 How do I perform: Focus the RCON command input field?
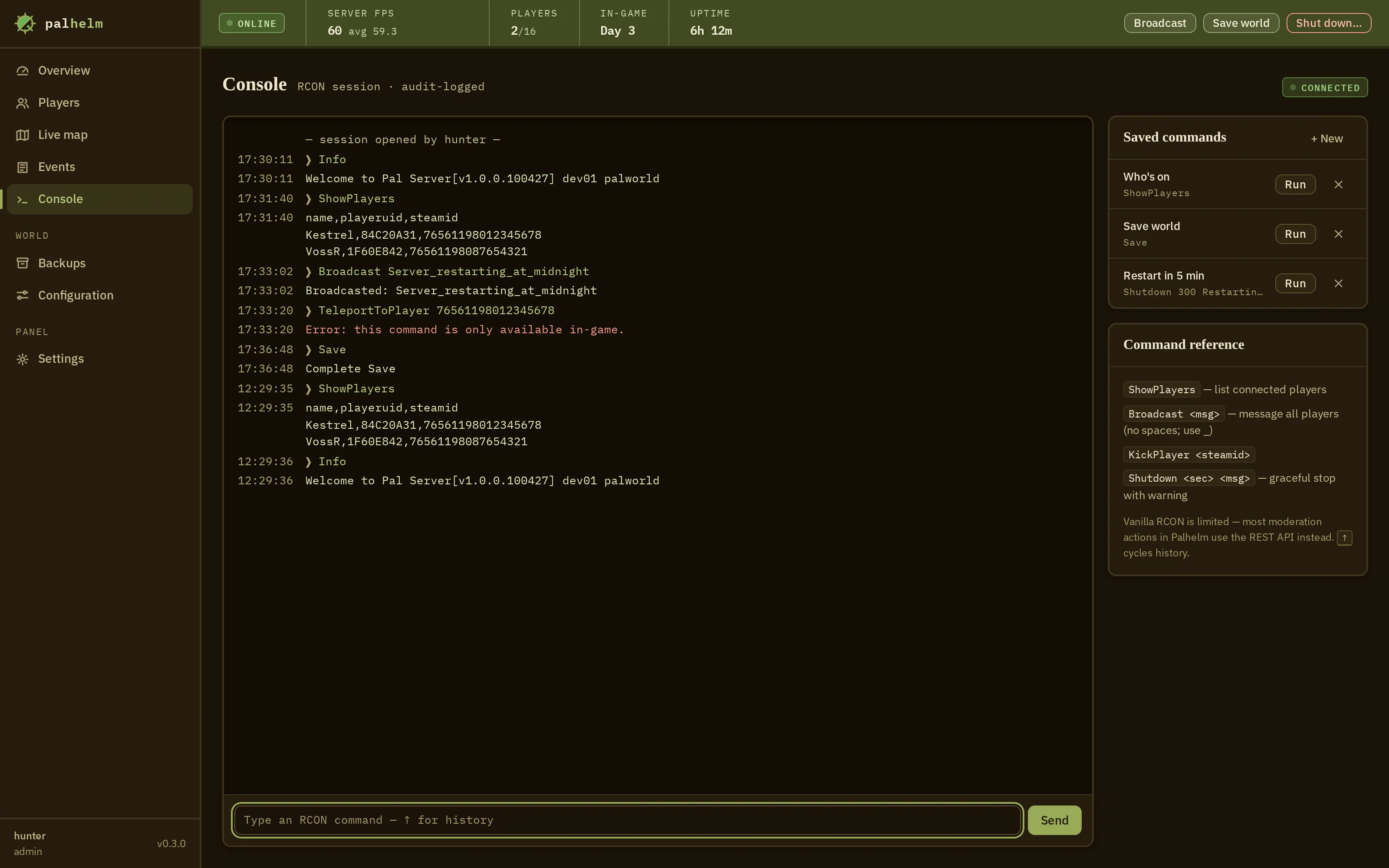(x=627, y=820)
